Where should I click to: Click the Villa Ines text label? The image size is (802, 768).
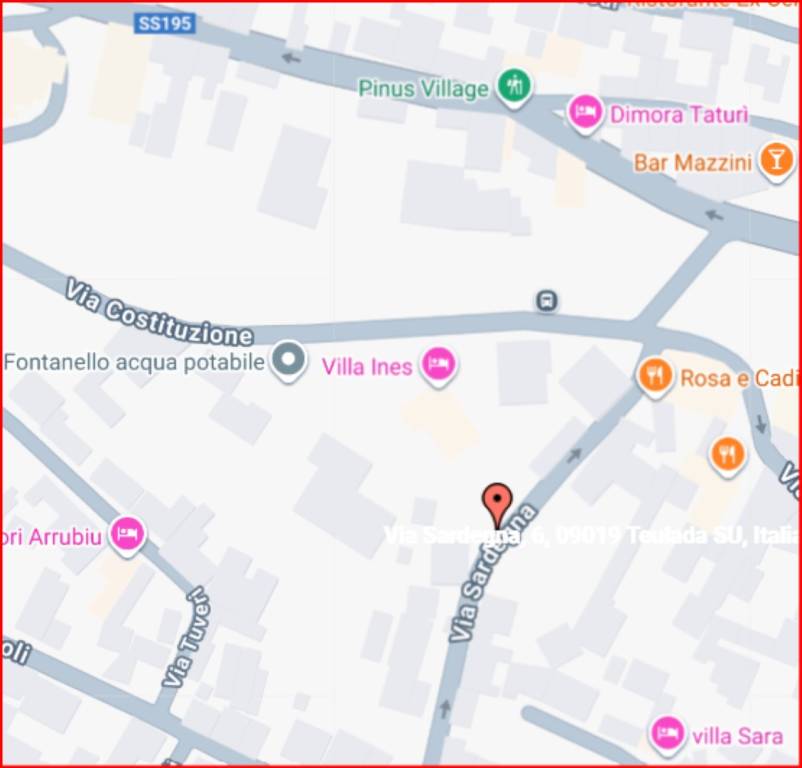pyautogui.click(x=367, y=367)
